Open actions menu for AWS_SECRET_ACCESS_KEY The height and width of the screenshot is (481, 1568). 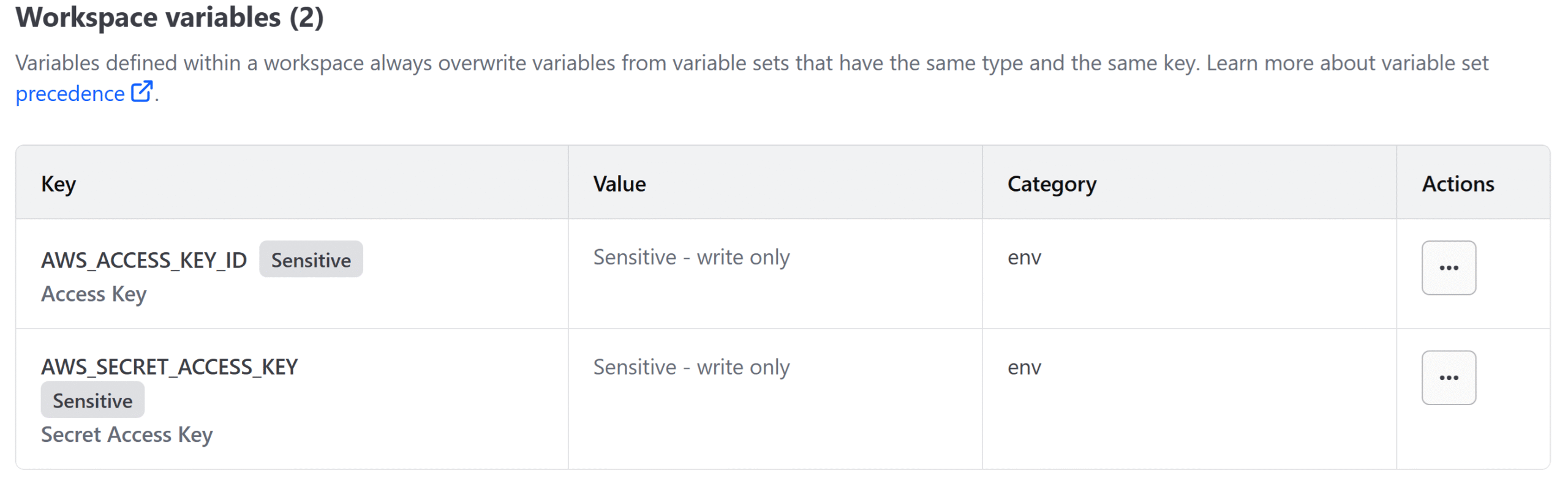click(1448, 378)
